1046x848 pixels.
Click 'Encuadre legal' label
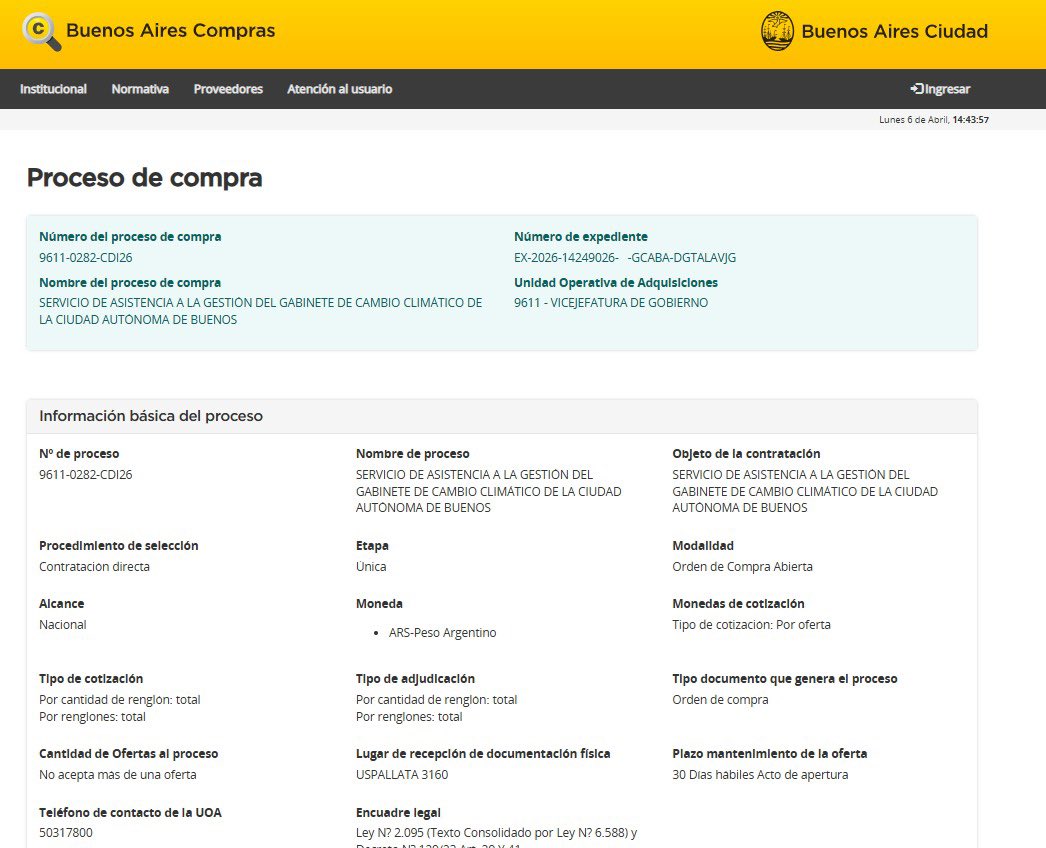pyautogui.click(x=398, y=813)
